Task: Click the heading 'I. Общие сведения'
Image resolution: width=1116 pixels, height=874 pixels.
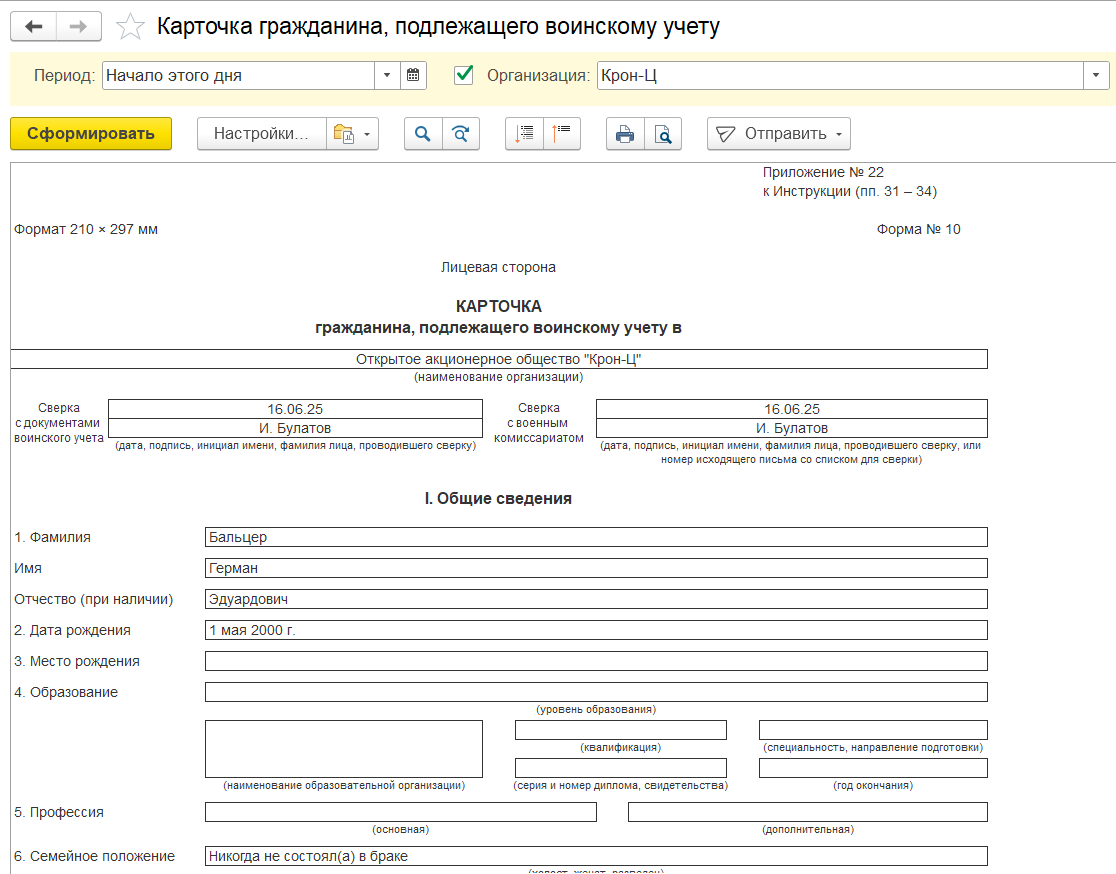Action: 498,498
